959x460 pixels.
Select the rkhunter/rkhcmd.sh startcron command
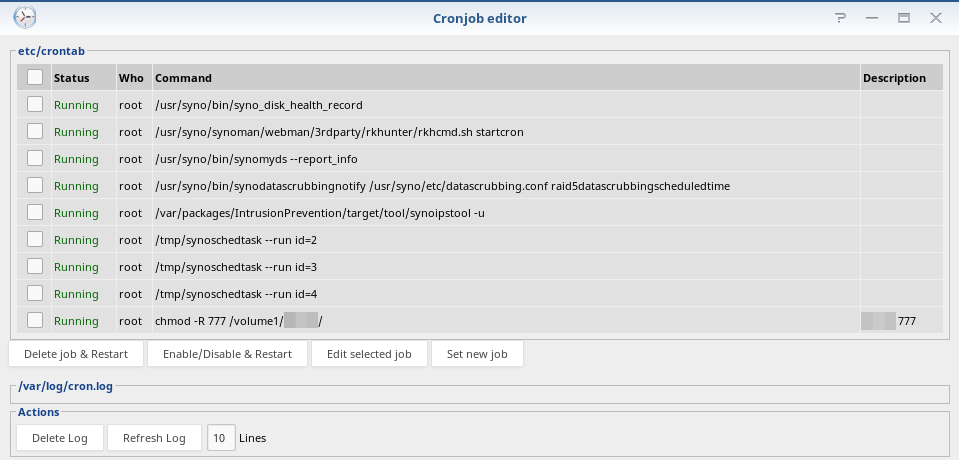click(339, 132)
